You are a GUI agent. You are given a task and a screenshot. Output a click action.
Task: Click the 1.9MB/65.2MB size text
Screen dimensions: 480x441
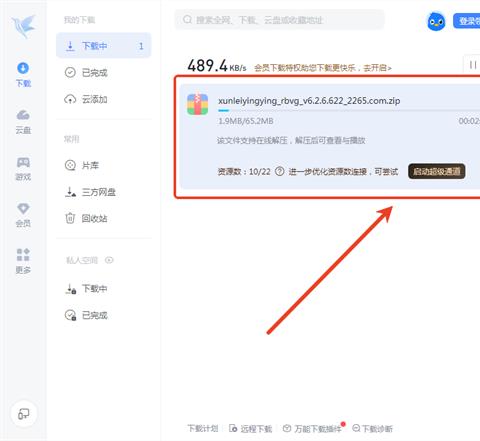(x=246, y=121)
